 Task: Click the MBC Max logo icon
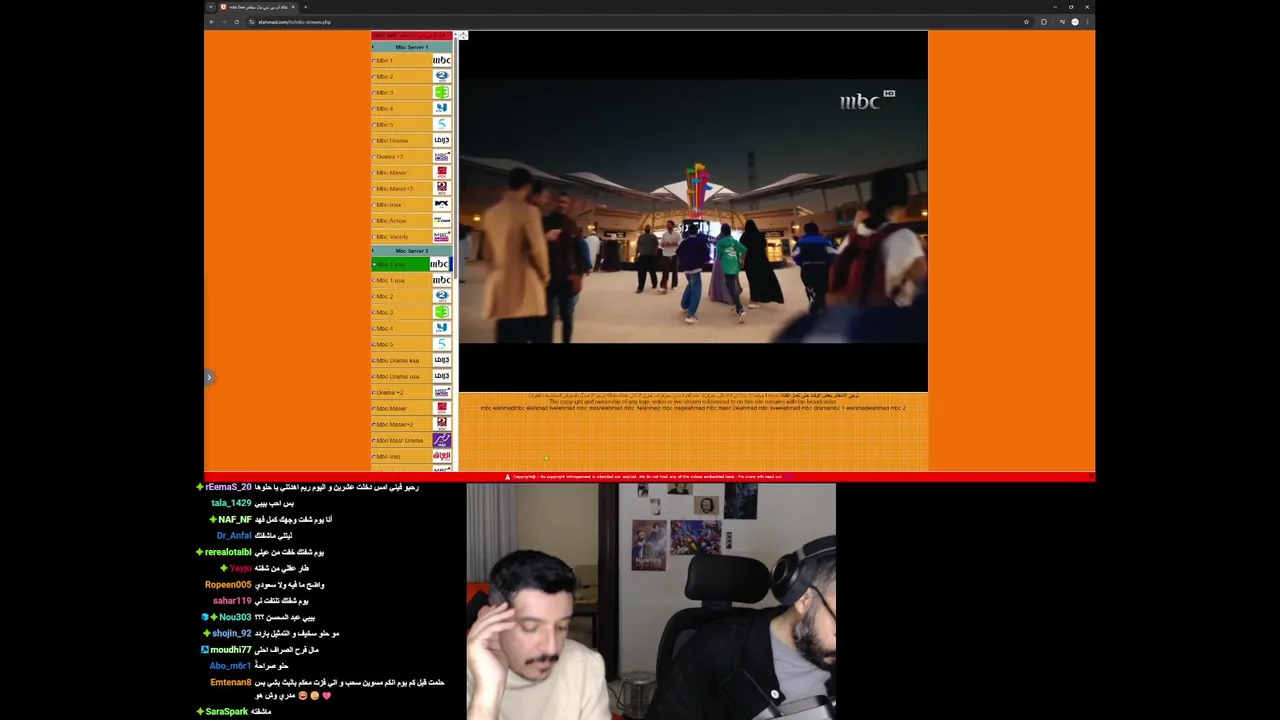click(x=441, y=205)
